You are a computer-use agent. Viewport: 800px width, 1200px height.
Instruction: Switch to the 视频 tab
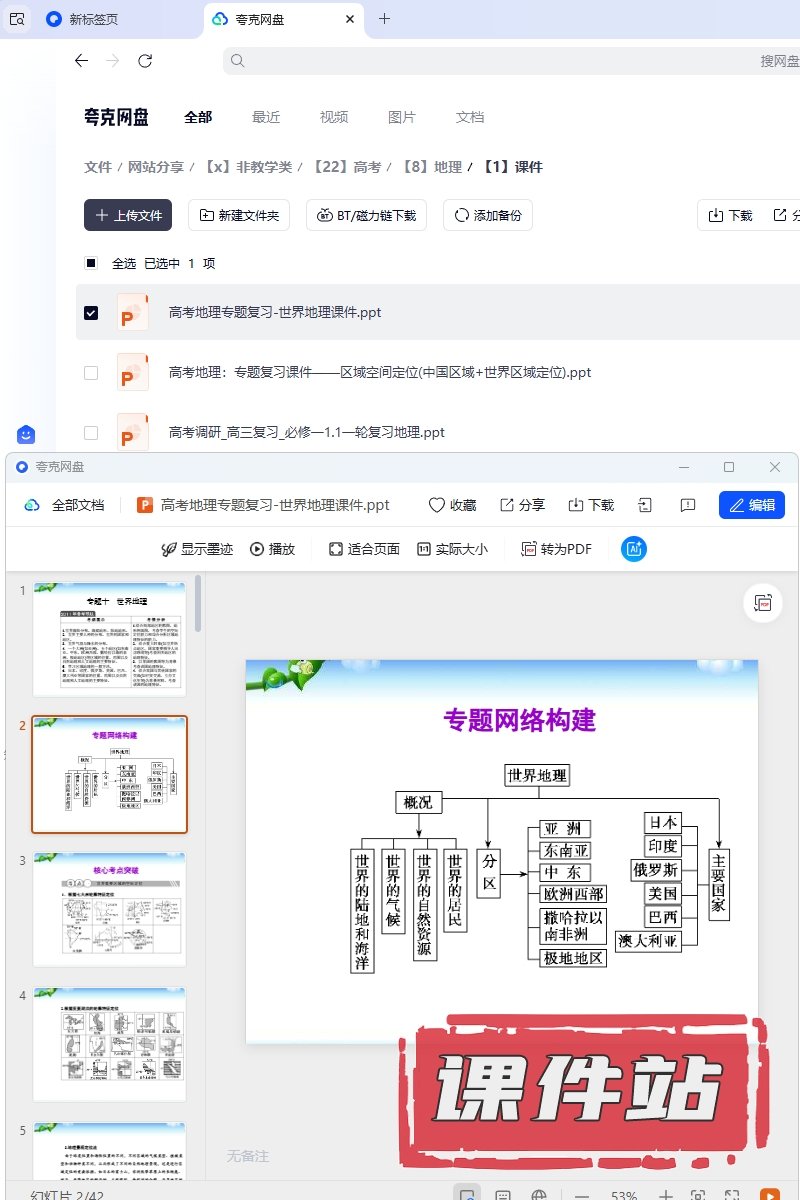point(334,117)
